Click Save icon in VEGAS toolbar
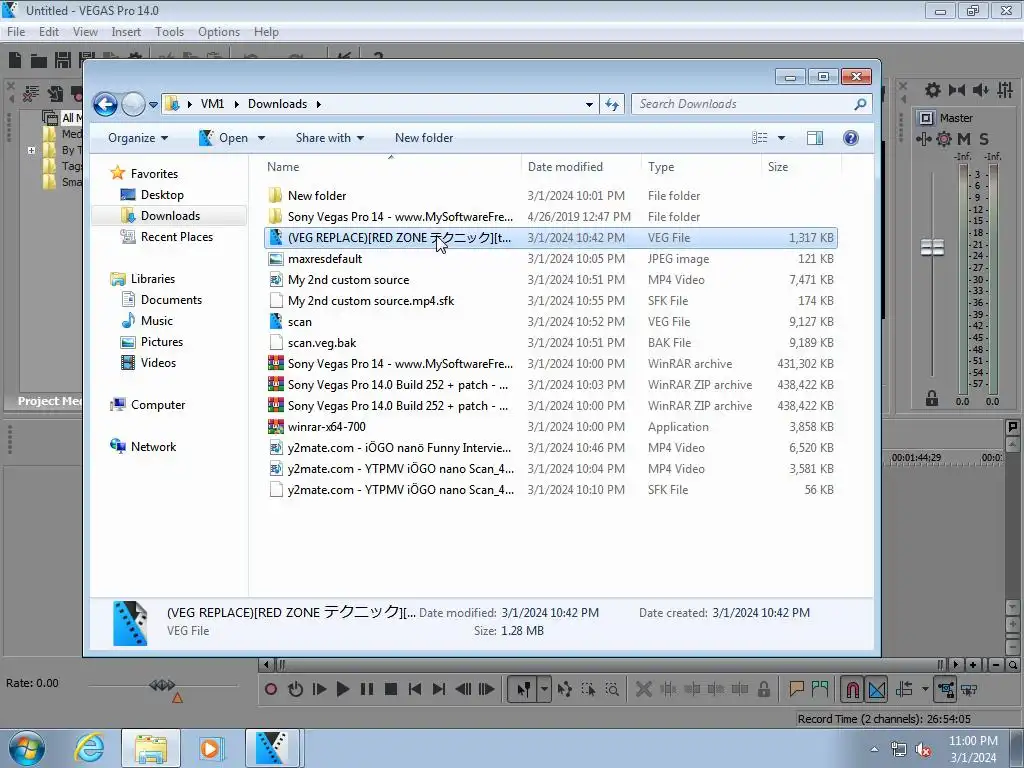1024x768 pixels. point(63,60)
